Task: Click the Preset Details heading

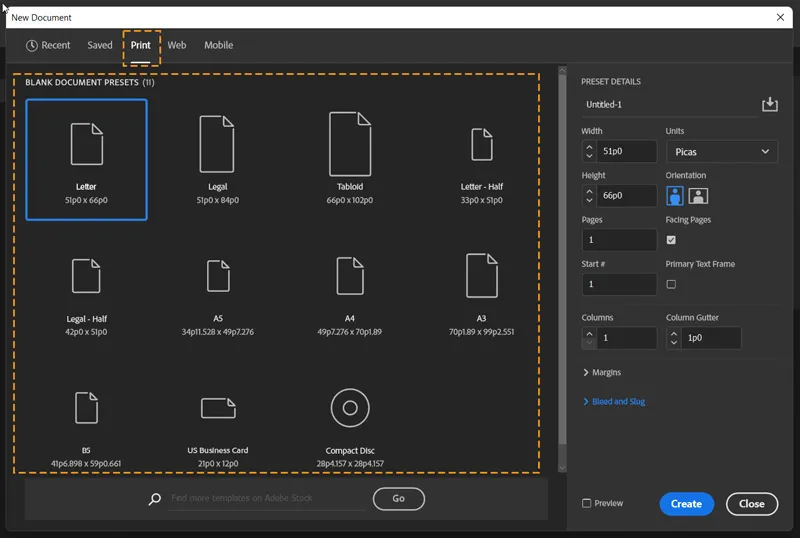Action: coord(611,82)
